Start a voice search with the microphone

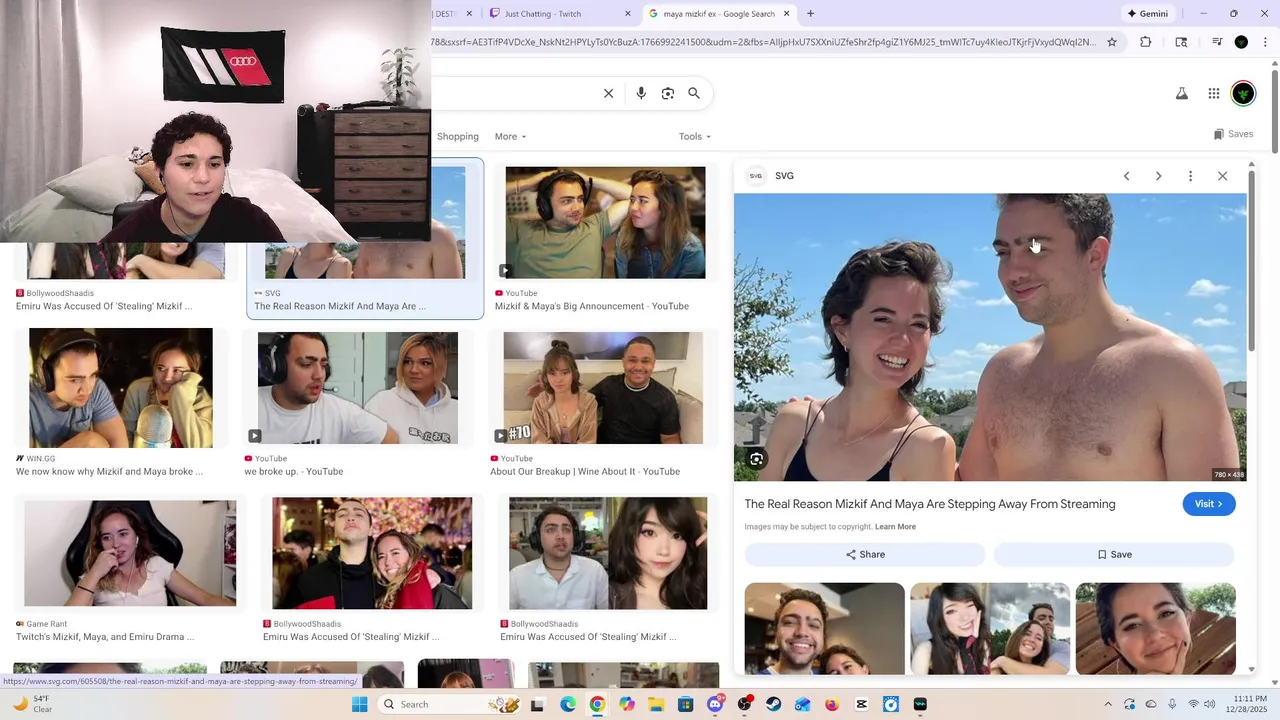tap(641, 93)
